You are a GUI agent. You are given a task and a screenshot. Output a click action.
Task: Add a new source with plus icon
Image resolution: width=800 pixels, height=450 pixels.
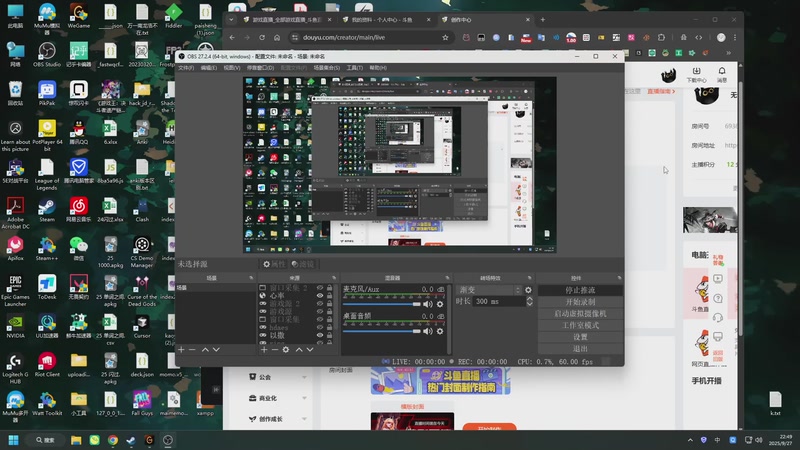[264, 349]
